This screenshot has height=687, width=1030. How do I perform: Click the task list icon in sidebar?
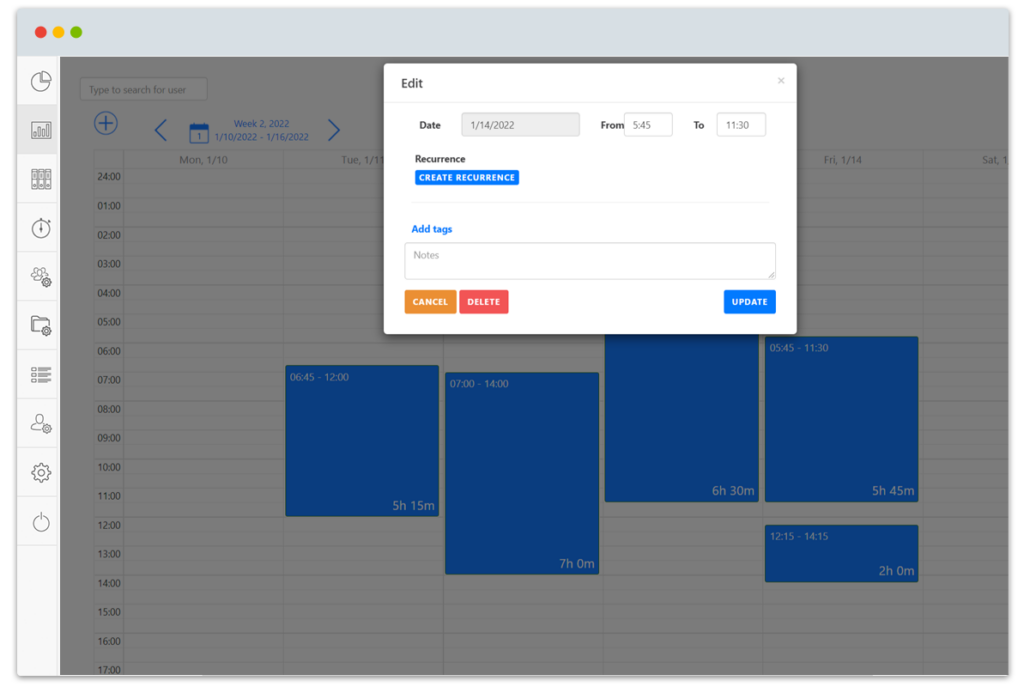[41, 374]
